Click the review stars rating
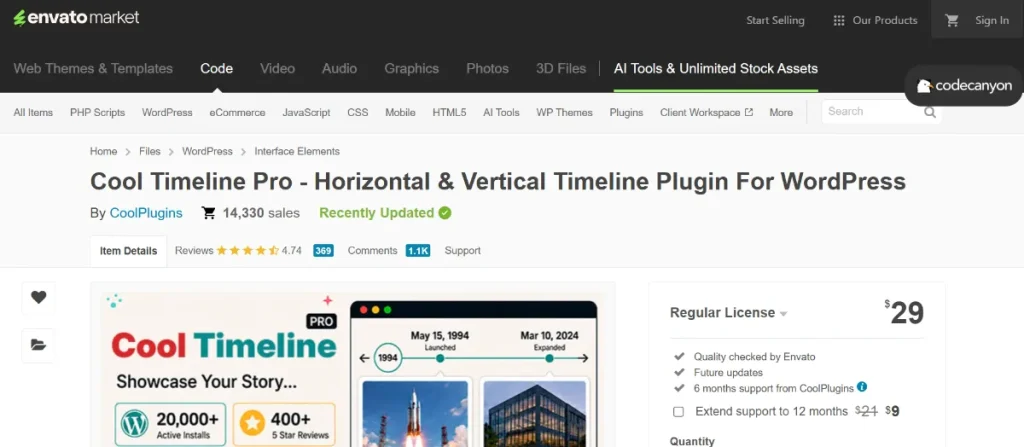 coord(248,250)
